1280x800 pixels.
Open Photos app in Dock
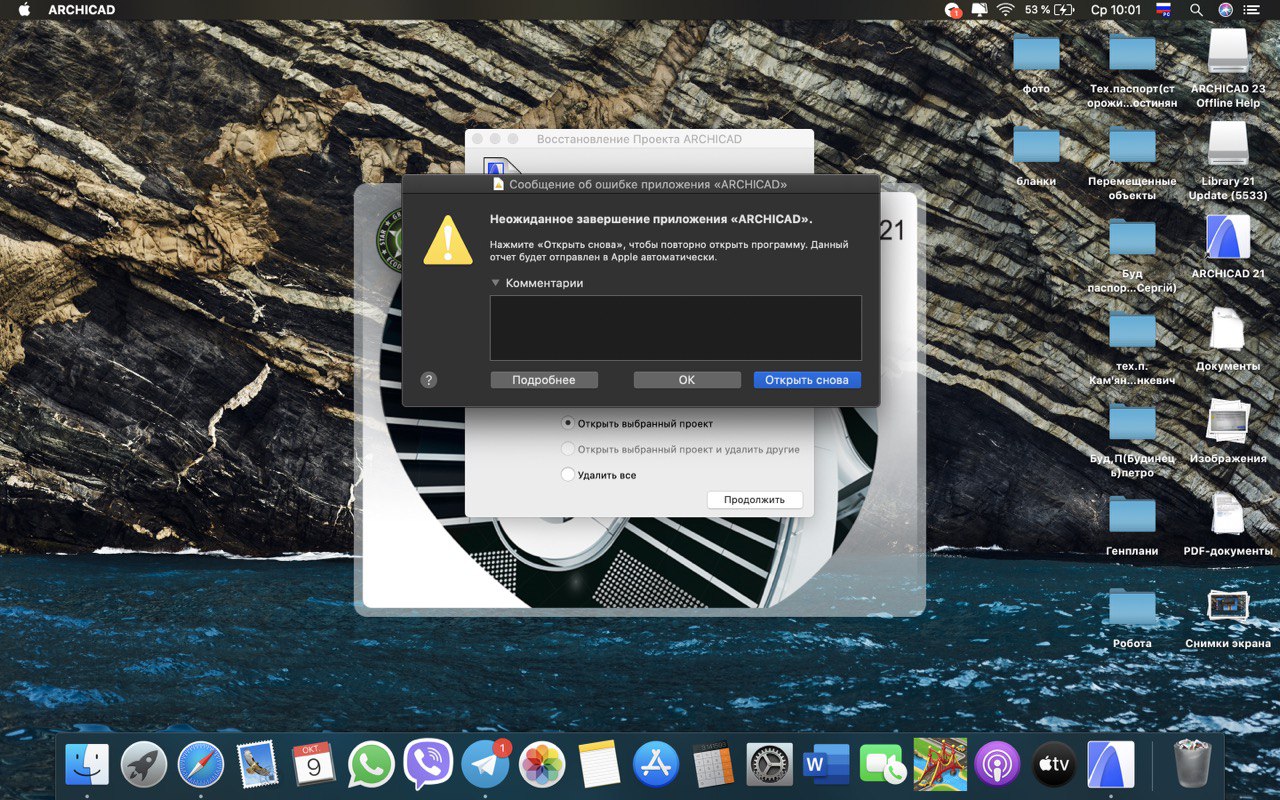542,765
